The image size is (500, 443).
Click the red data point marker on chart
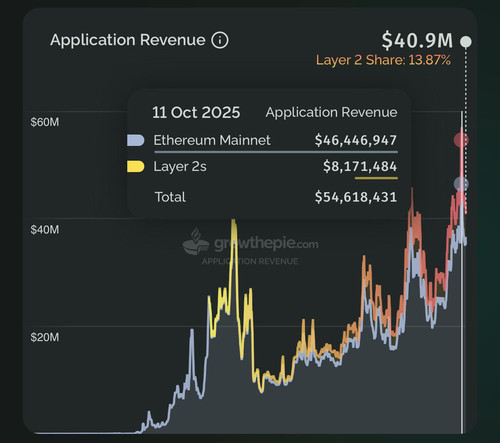[461, 140]
